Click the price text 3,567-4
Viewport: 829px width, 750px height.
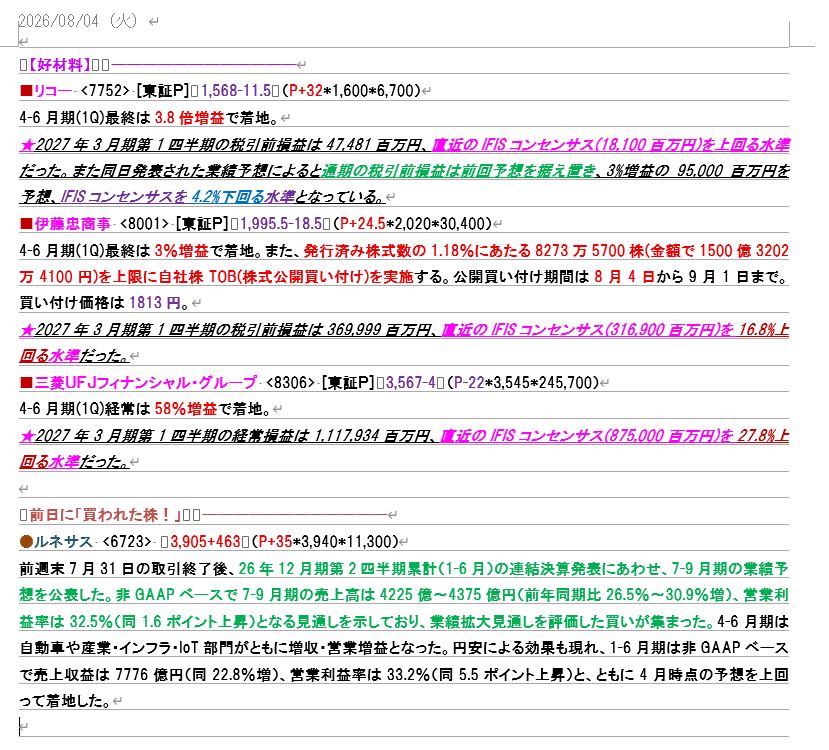(411, 383)
